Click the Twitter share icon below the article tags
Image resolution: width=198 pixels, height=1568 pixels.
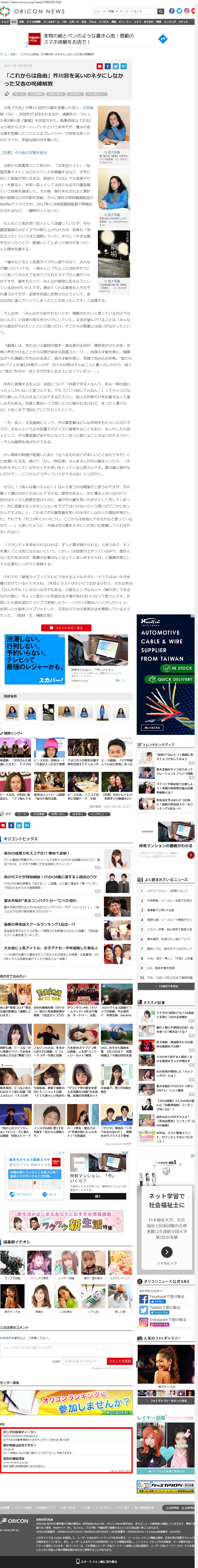19,825
